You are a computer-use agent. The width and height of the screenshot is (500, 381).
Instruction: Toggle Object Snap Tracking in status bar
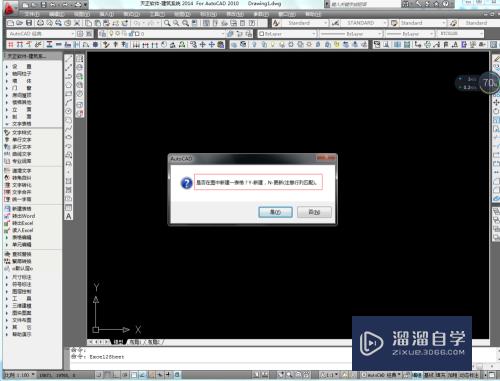point(142,375)
